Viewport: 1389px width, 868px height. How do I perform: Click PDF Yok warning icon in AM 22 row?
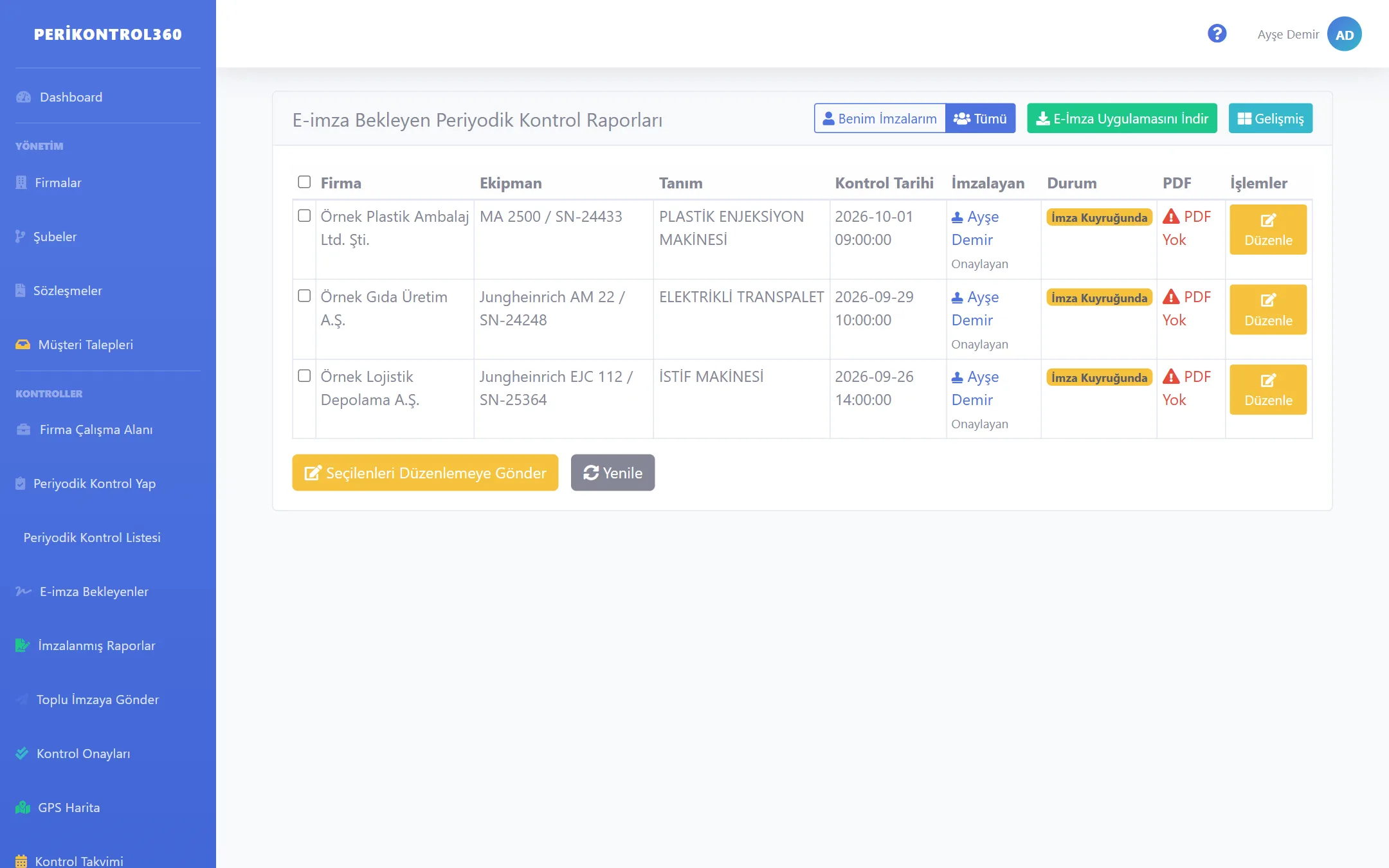(1171, 297)
